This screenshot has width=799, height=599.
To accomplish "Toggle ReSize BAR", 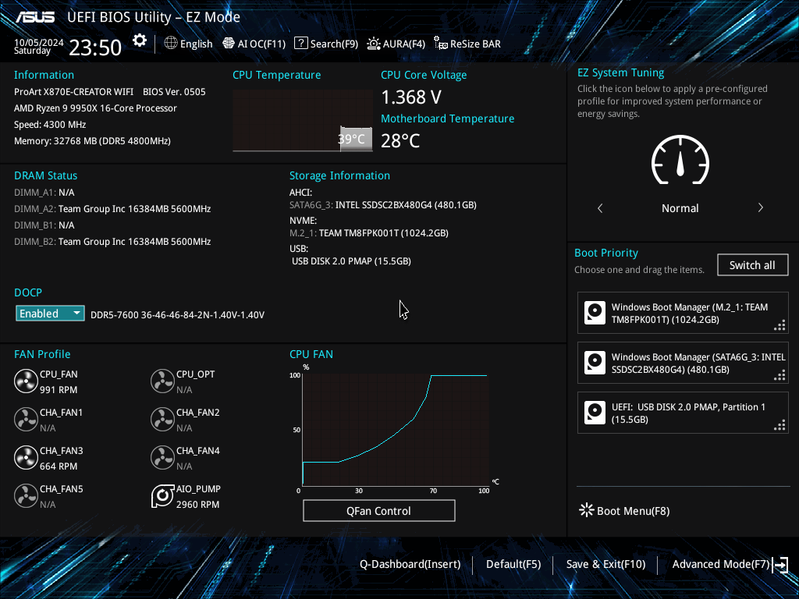I will (467, 44).
